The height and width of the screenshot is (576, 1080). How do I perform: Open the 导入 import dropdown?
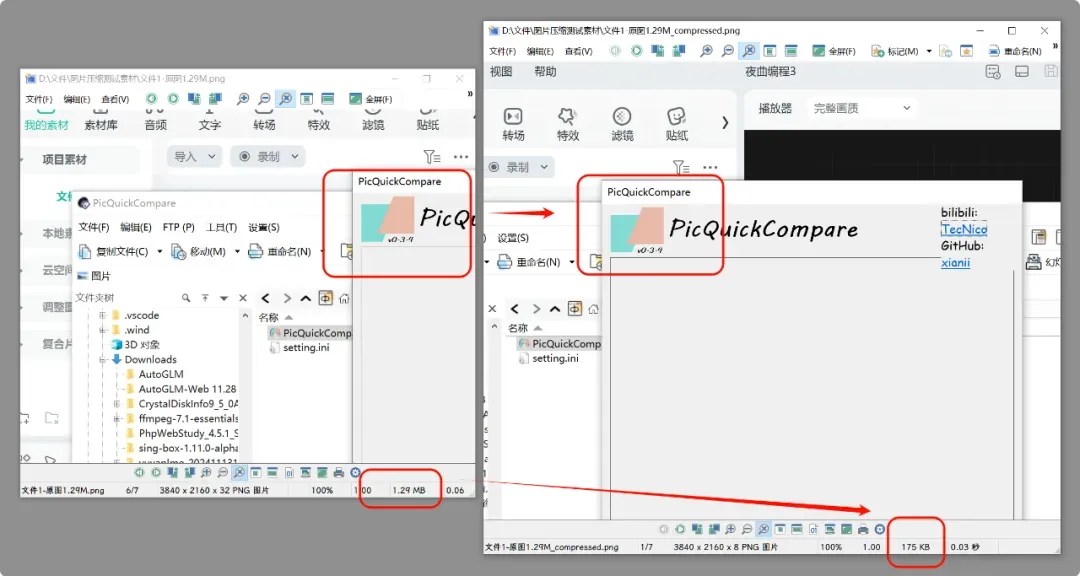[x=194, y=156]
